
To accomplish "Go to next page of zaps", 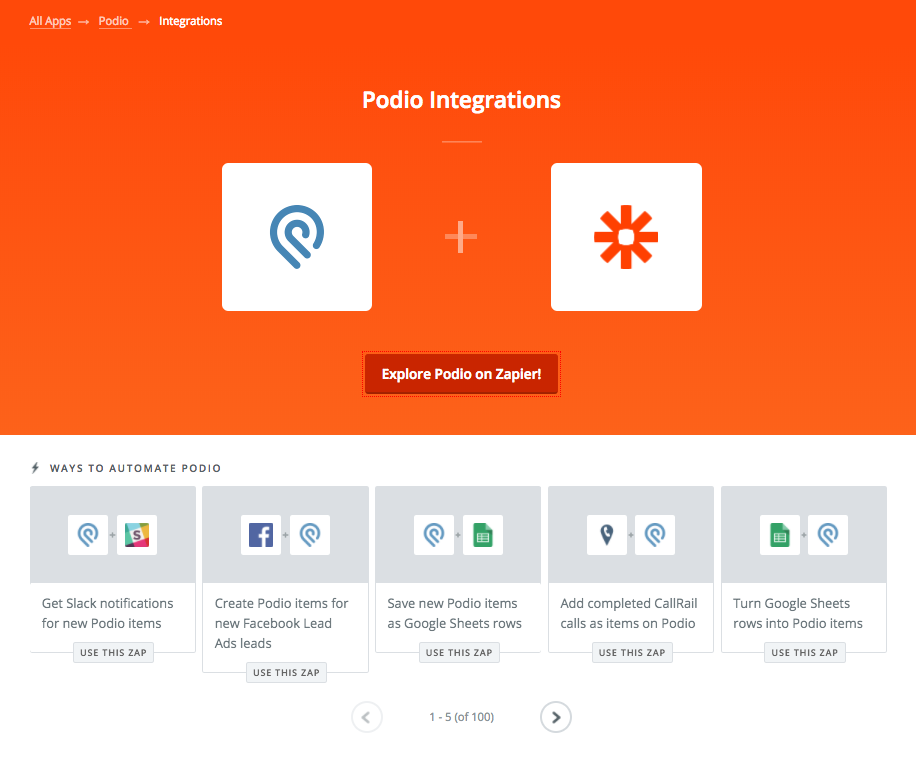I will pyautogui.click(x=556, y=717).
